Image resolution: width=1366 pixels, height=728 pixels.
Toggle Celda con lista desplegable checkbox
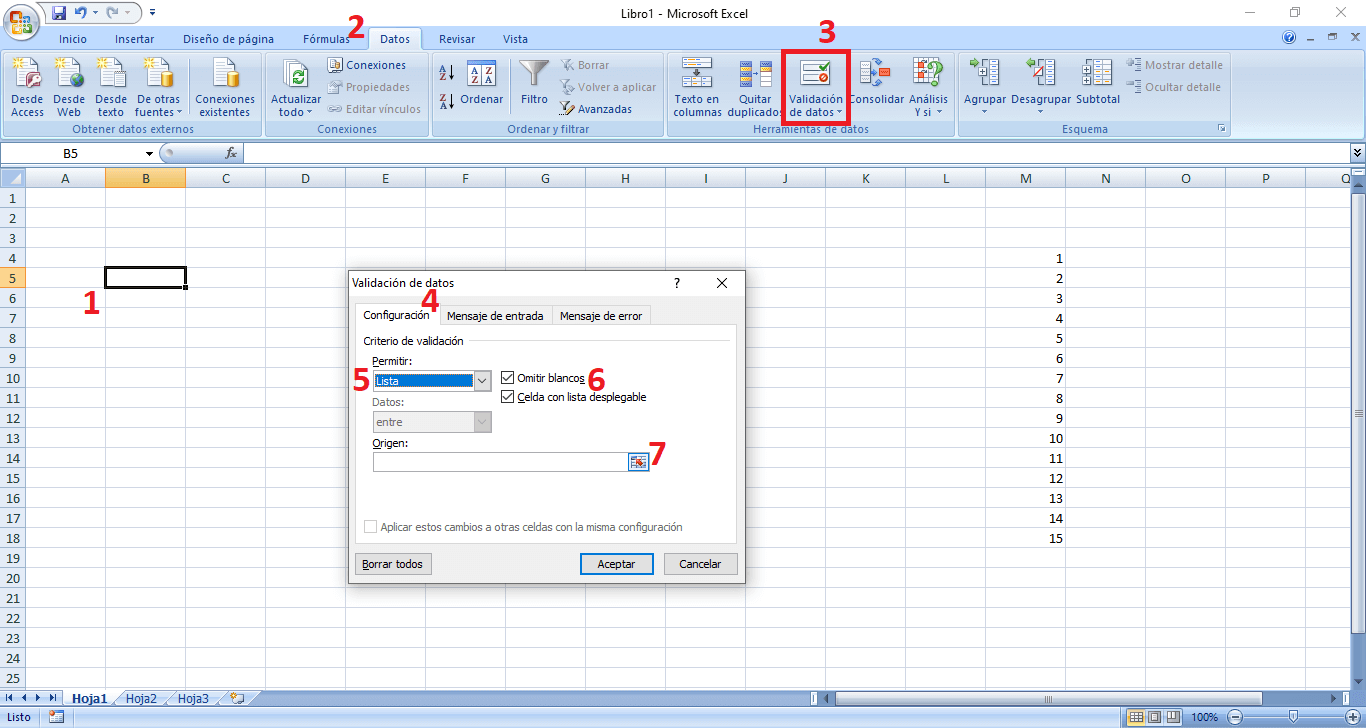(507, 397)
